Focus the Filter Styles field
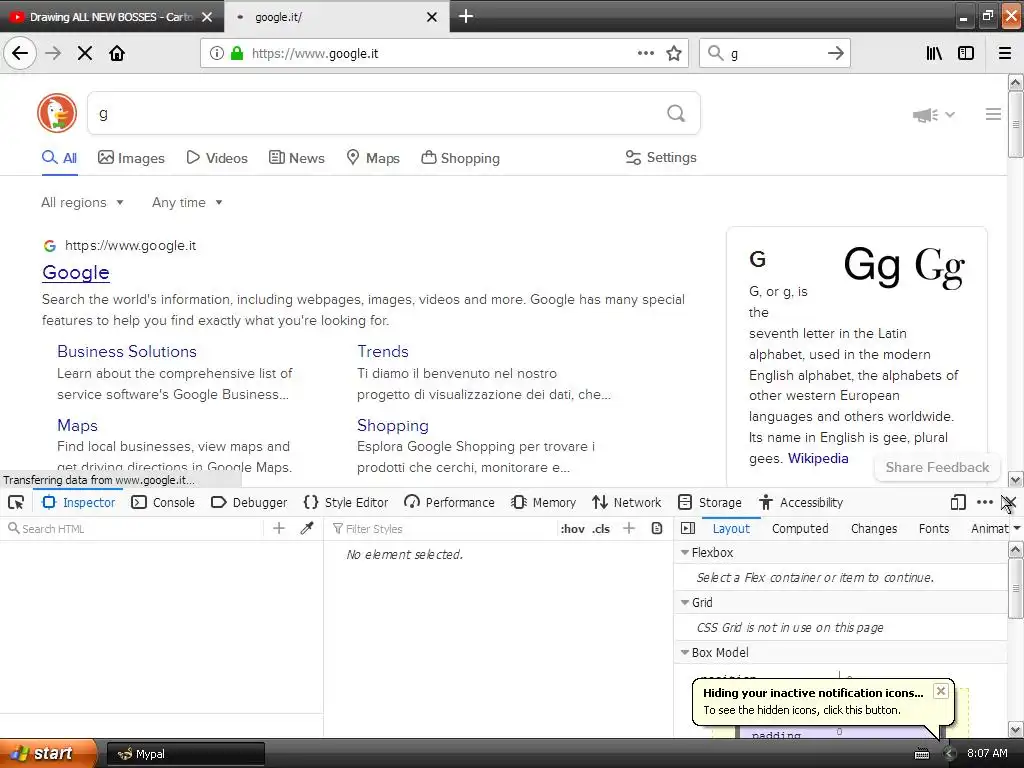1024x768 pixels. 444,528
